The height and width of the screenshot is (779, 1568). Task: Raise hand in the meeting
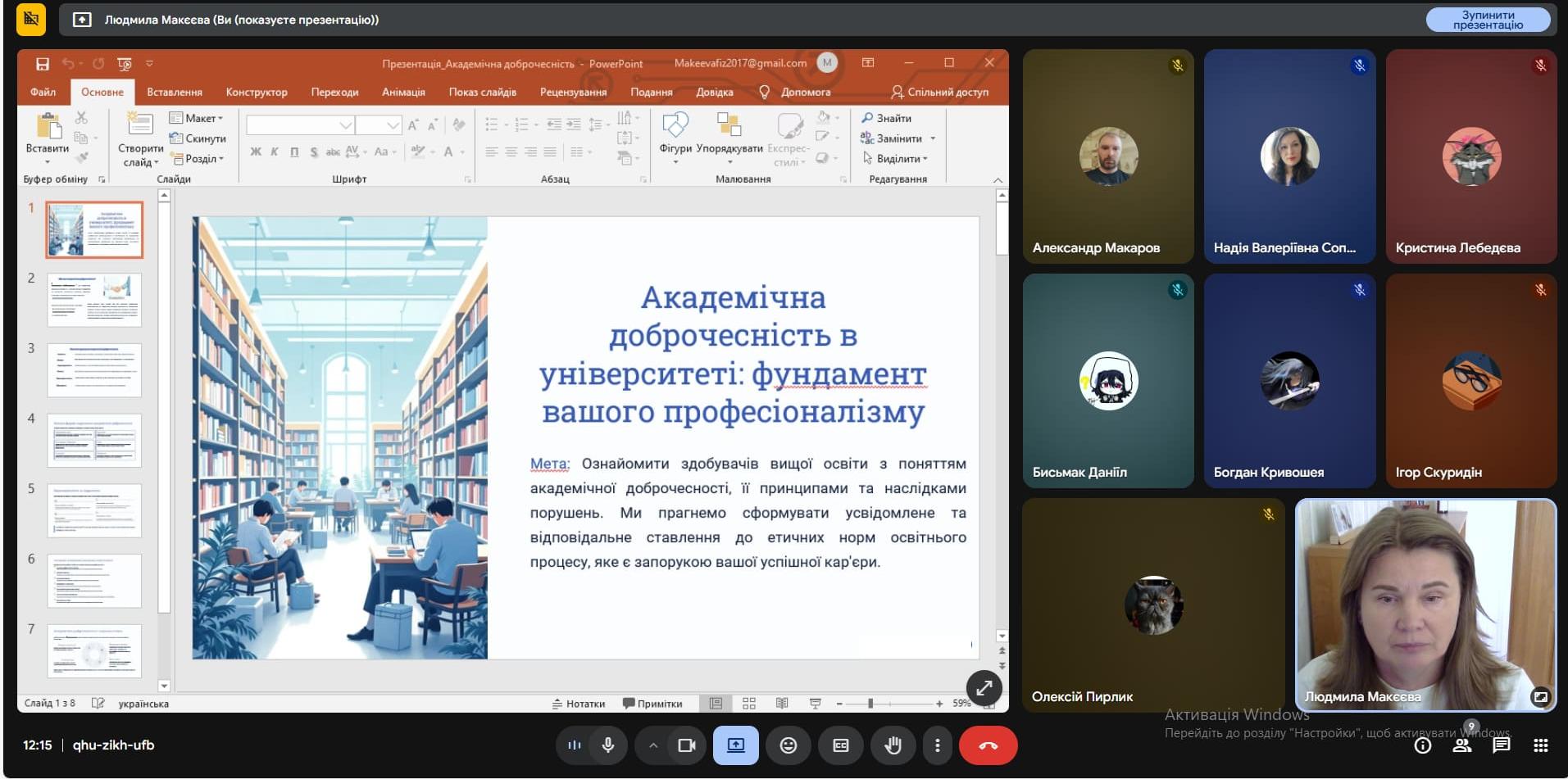click(x=893, y=745)
